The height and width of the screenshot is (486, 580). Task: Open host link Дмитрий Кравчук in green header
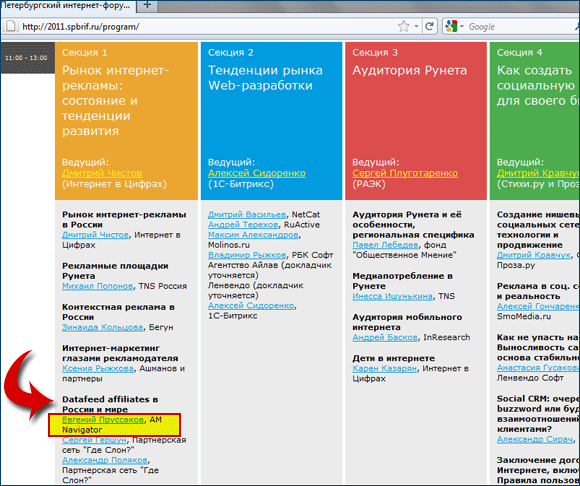click(538, 173)
